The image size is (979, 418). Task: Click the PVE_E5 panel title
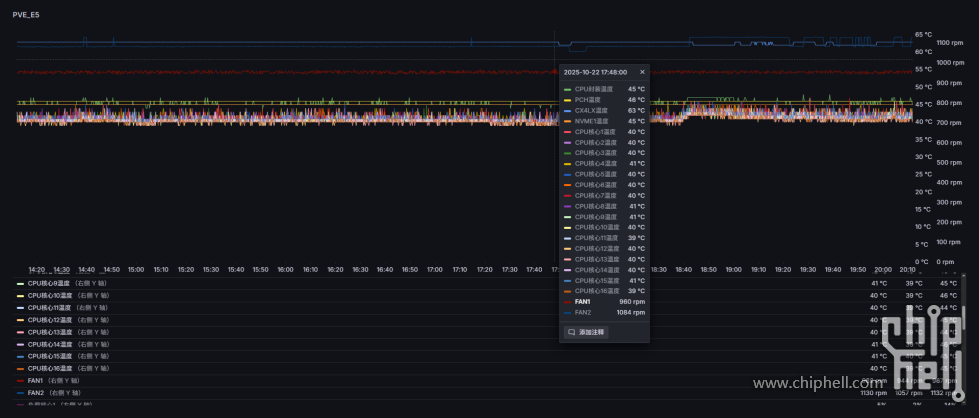coord(28,15)
